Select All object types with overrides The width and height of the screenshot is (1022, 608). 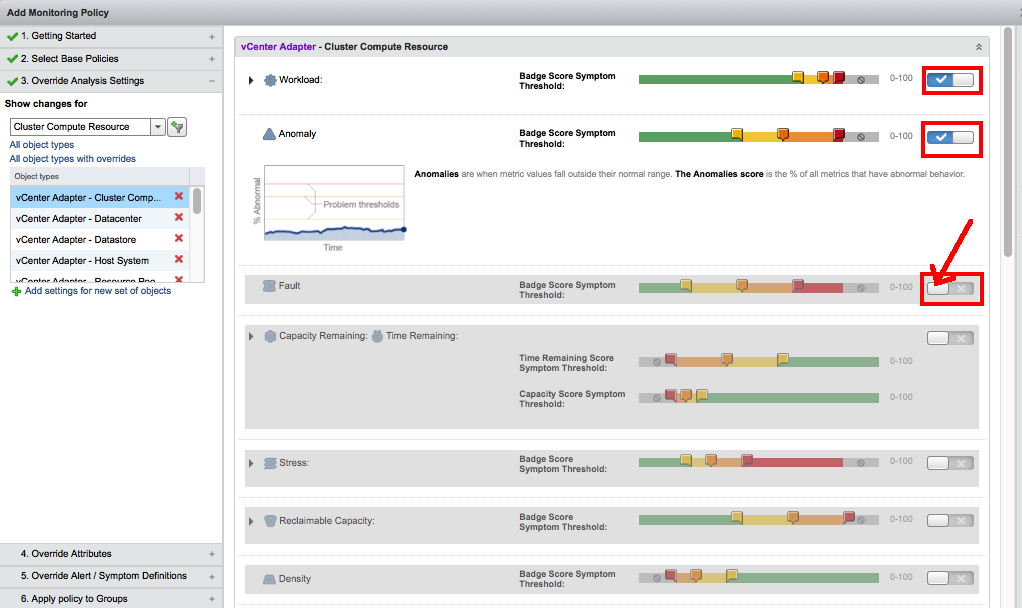pyautogui.click(x=72, y=159)
